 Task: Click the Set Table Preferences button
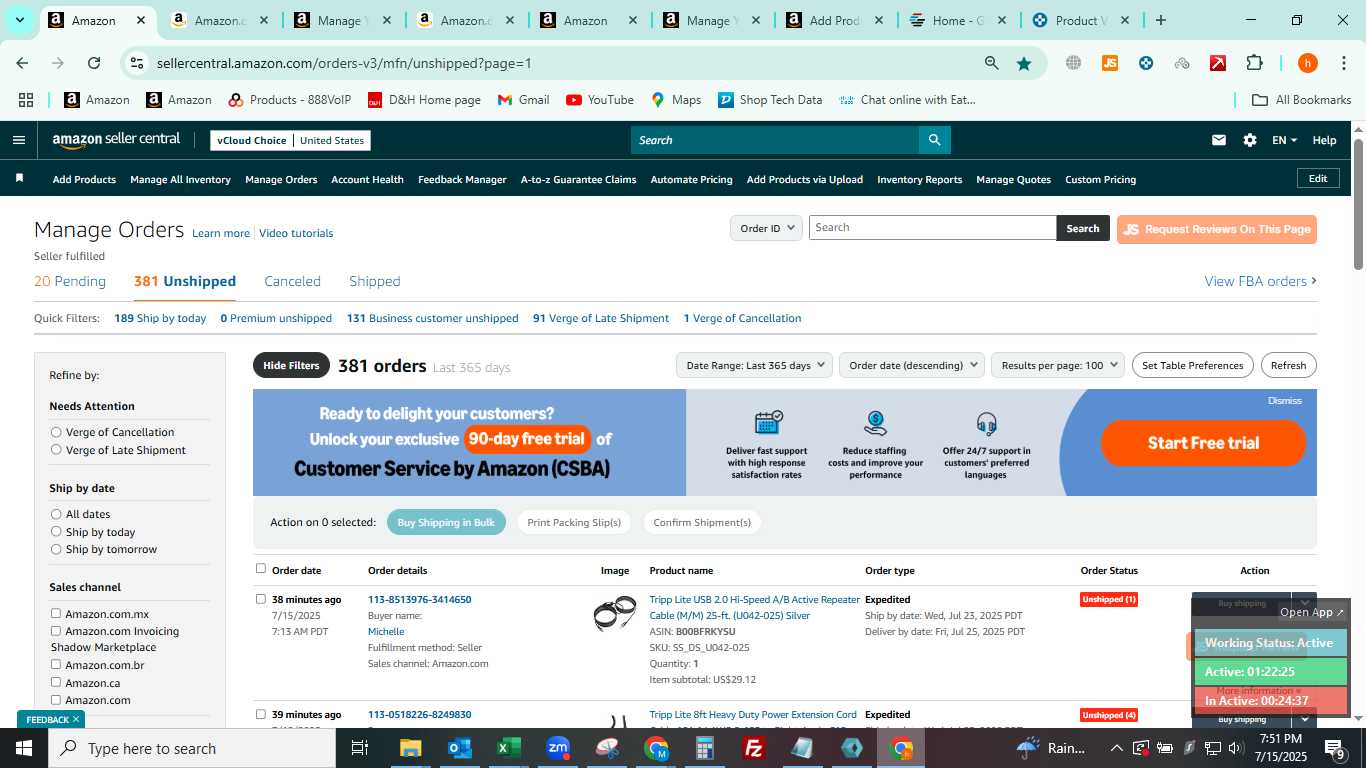pos(1192,365)
